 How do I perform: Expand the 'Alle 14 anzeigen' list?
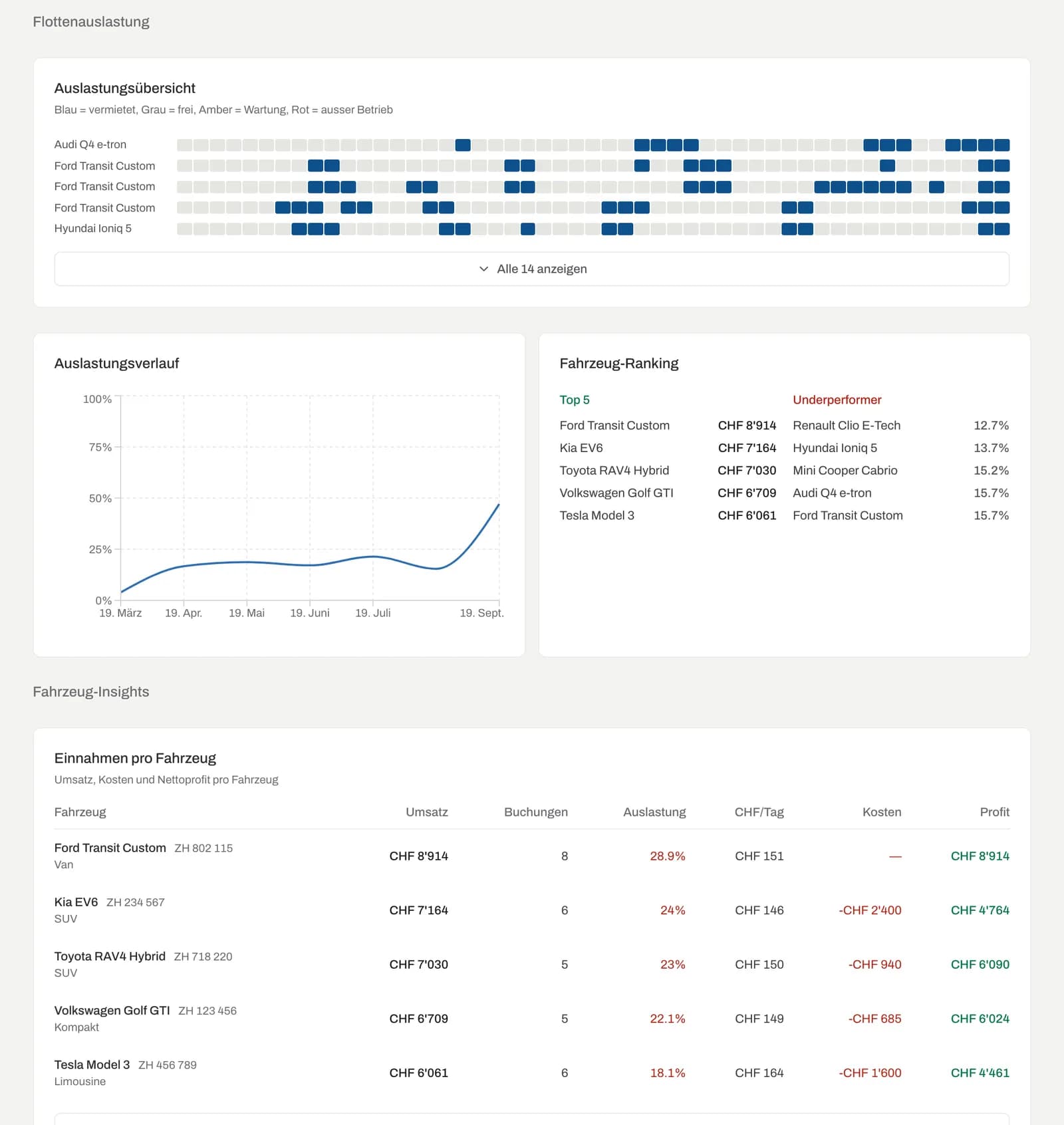[x=531, y=269]
